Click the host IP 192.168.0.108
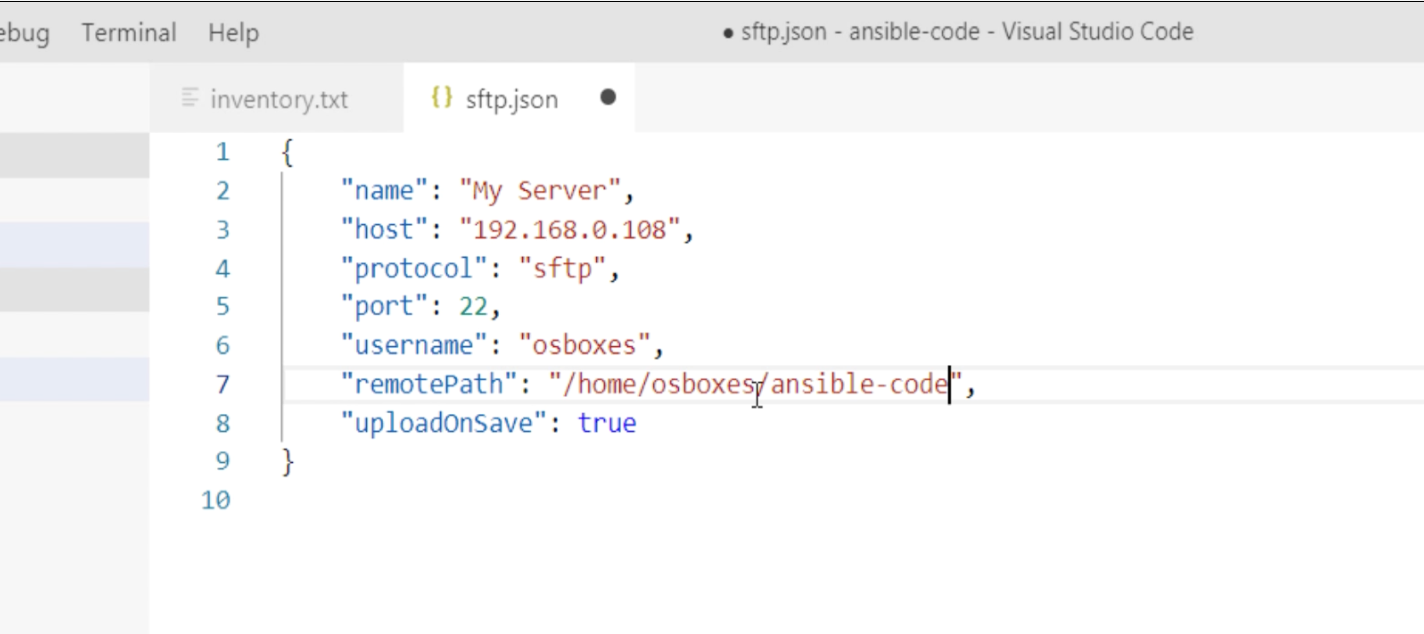The width and height of the screenshot is (1424, 634). click(x=569, y=230)
